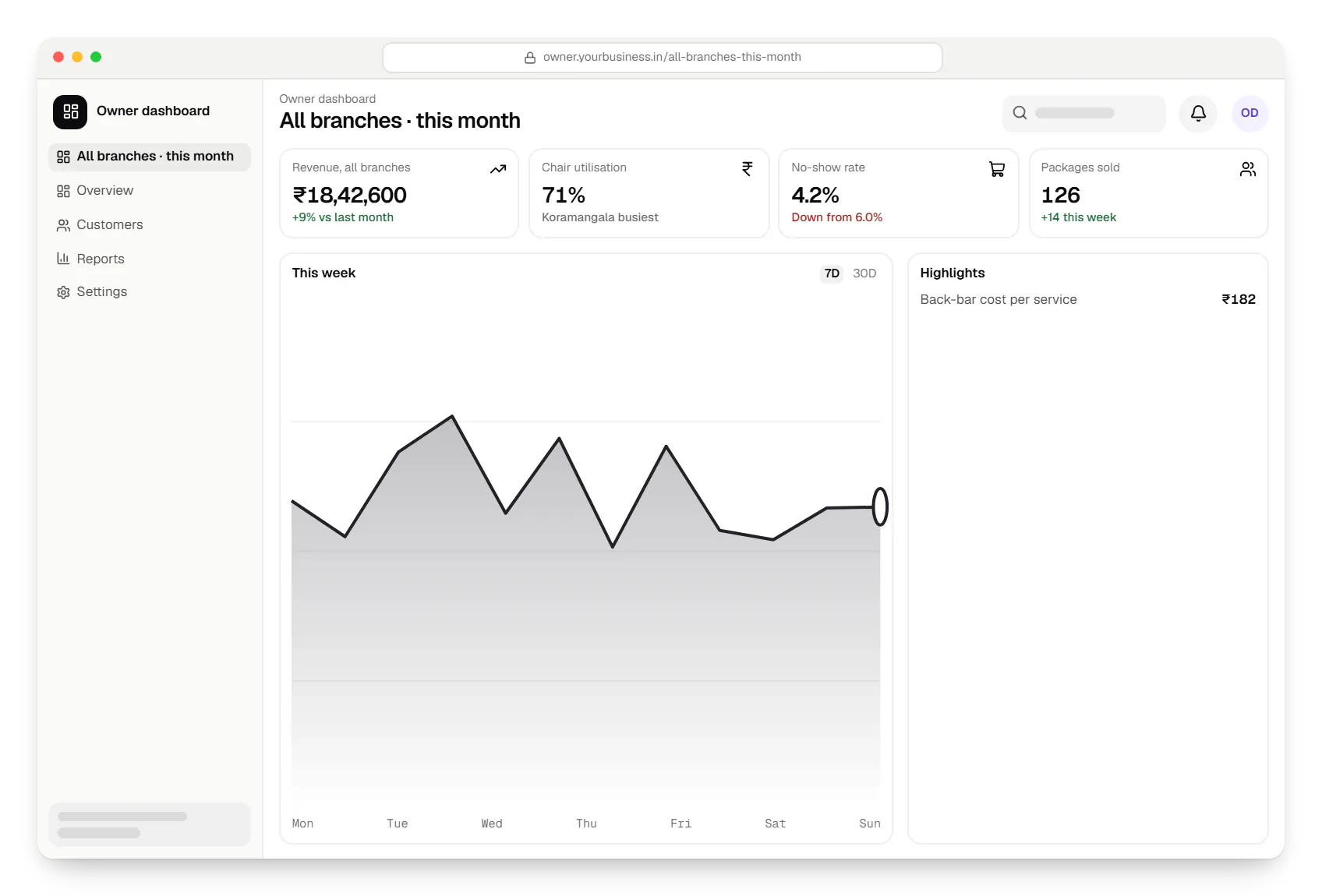The width and height of the screenshot is (1322, 896).
Task: Click the Wed axis label
Action: click(x=492, y=824)
